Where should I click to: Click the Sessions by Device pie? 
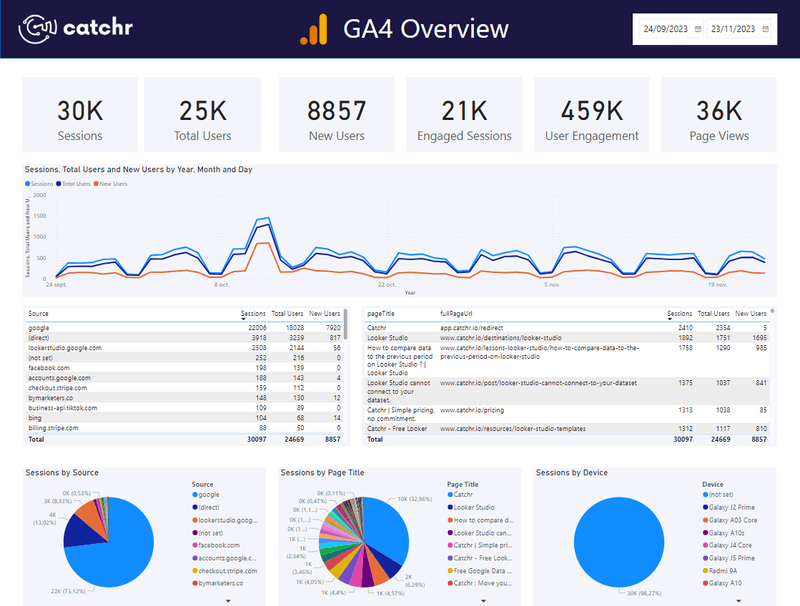click(619, 542)
